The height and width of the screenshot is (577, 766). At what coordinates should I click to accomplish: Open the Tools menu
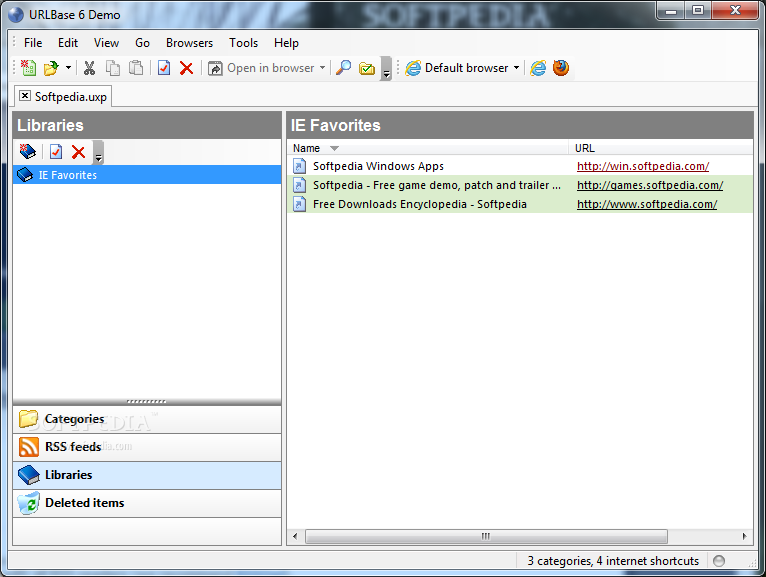[x=243, y=43]
